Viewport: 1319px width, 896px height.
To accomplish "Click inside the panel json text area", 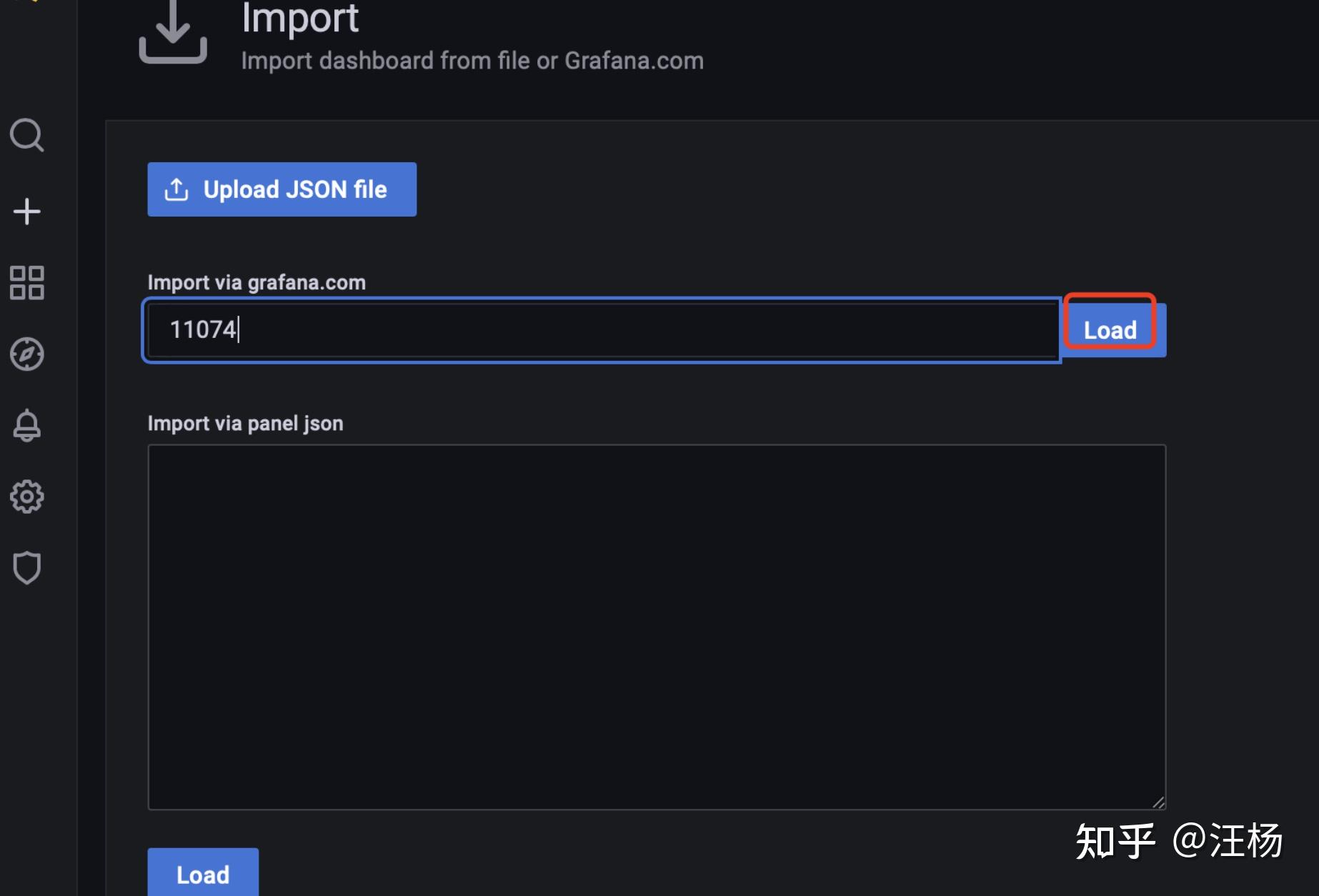I will coord(656,627).
